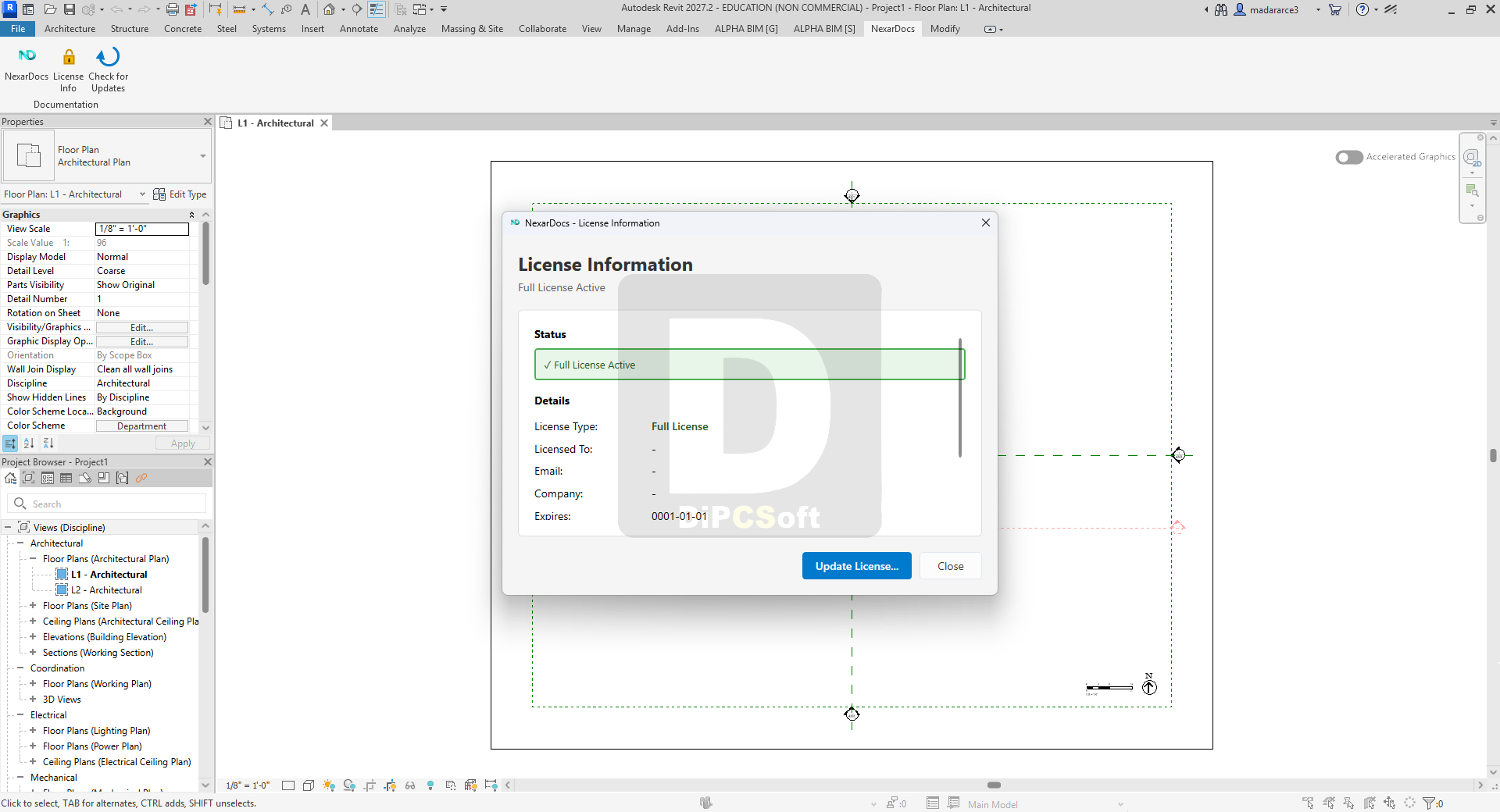The image size is (1500, 812).
Task: Click the License dialog vertical scrollbar
Action: [960, 397]
